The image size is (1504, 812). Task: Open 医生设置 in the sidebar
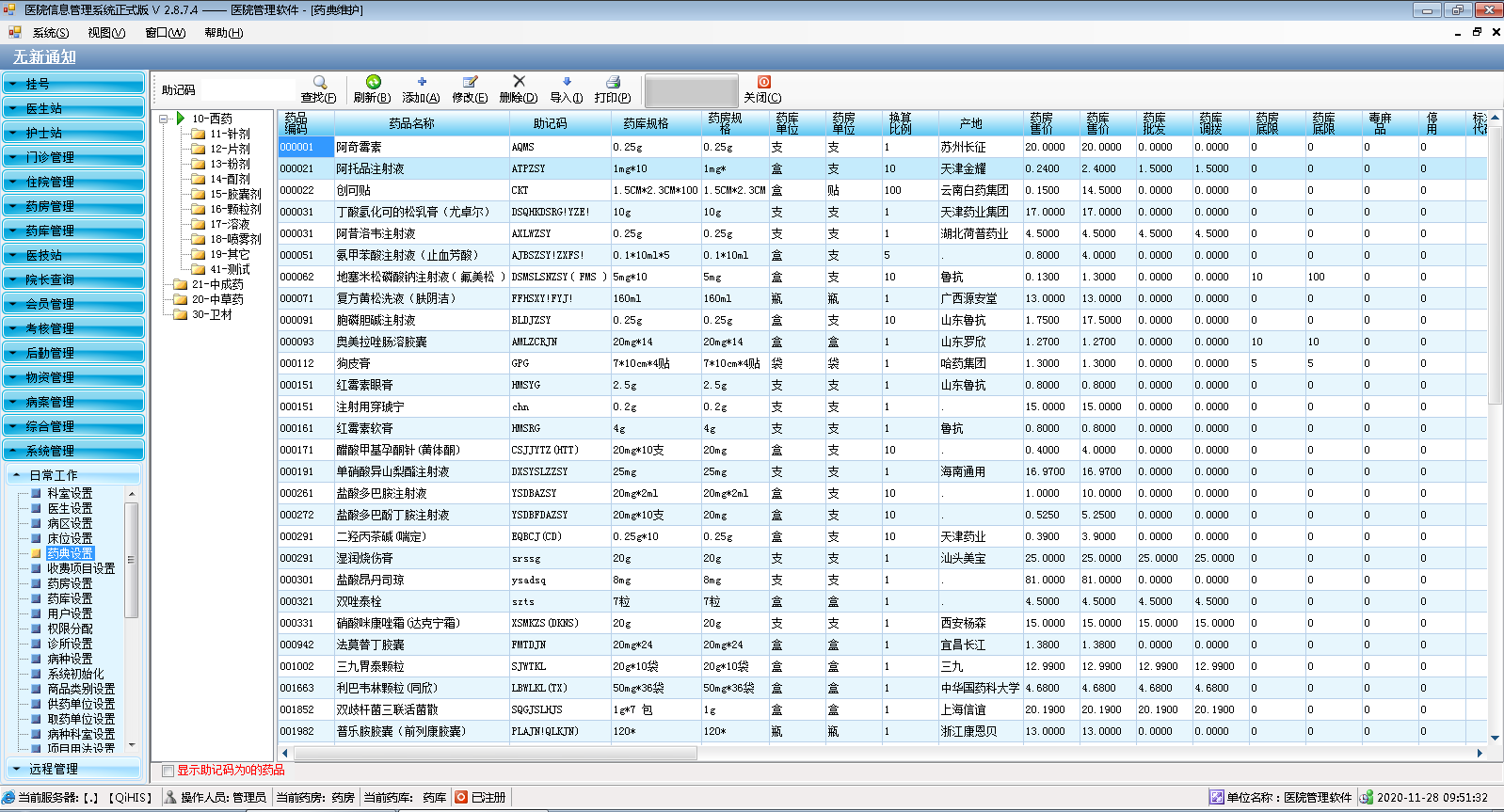70,508
